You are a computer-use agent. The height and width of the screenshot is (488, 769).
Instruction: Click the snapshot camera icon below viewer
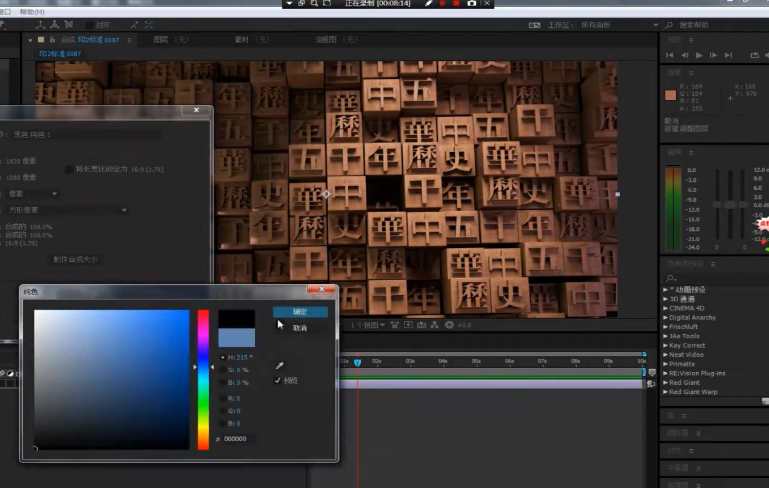coord(422,325)
